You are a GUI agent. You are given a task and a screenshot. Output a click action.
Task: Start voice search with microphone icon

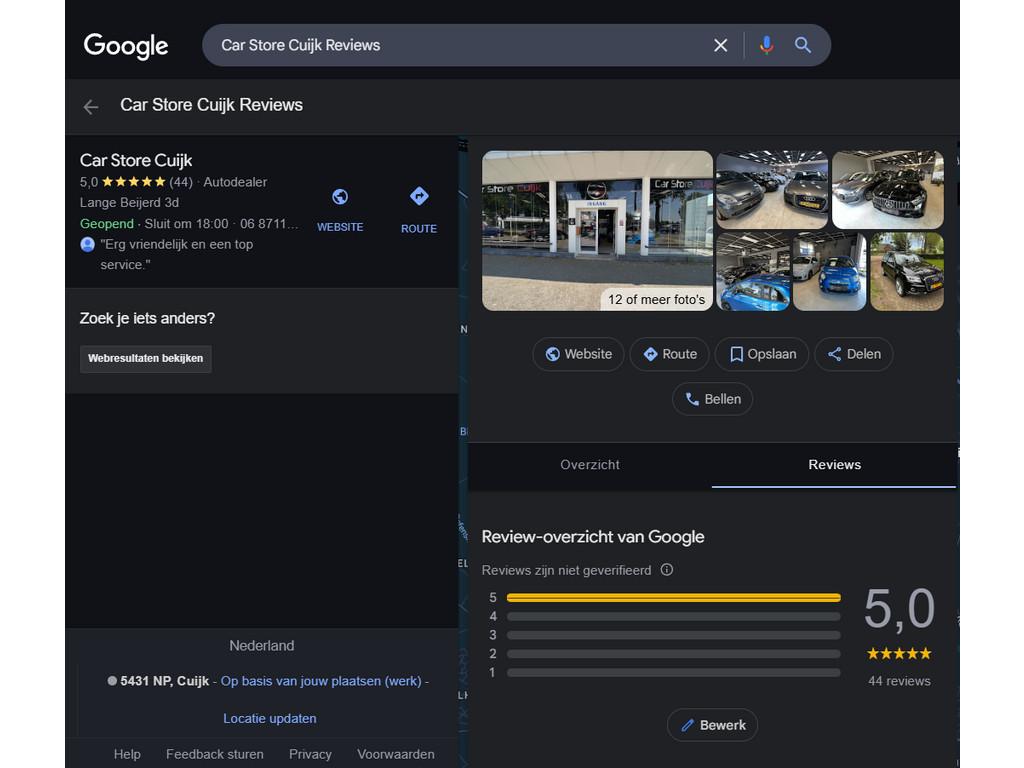[x=767, y=45]
